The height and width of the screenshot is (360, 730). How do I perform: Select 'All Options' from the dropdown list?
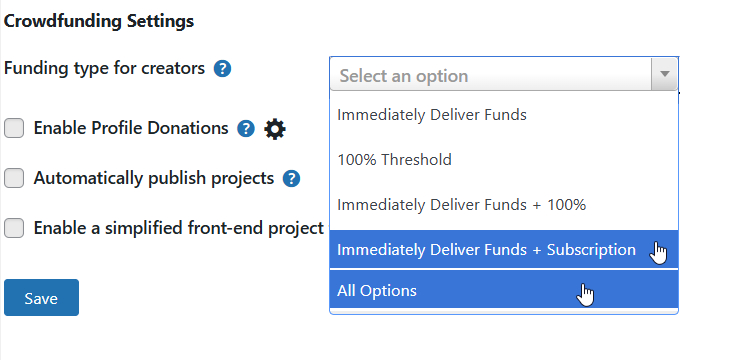(x=504, y=290)
